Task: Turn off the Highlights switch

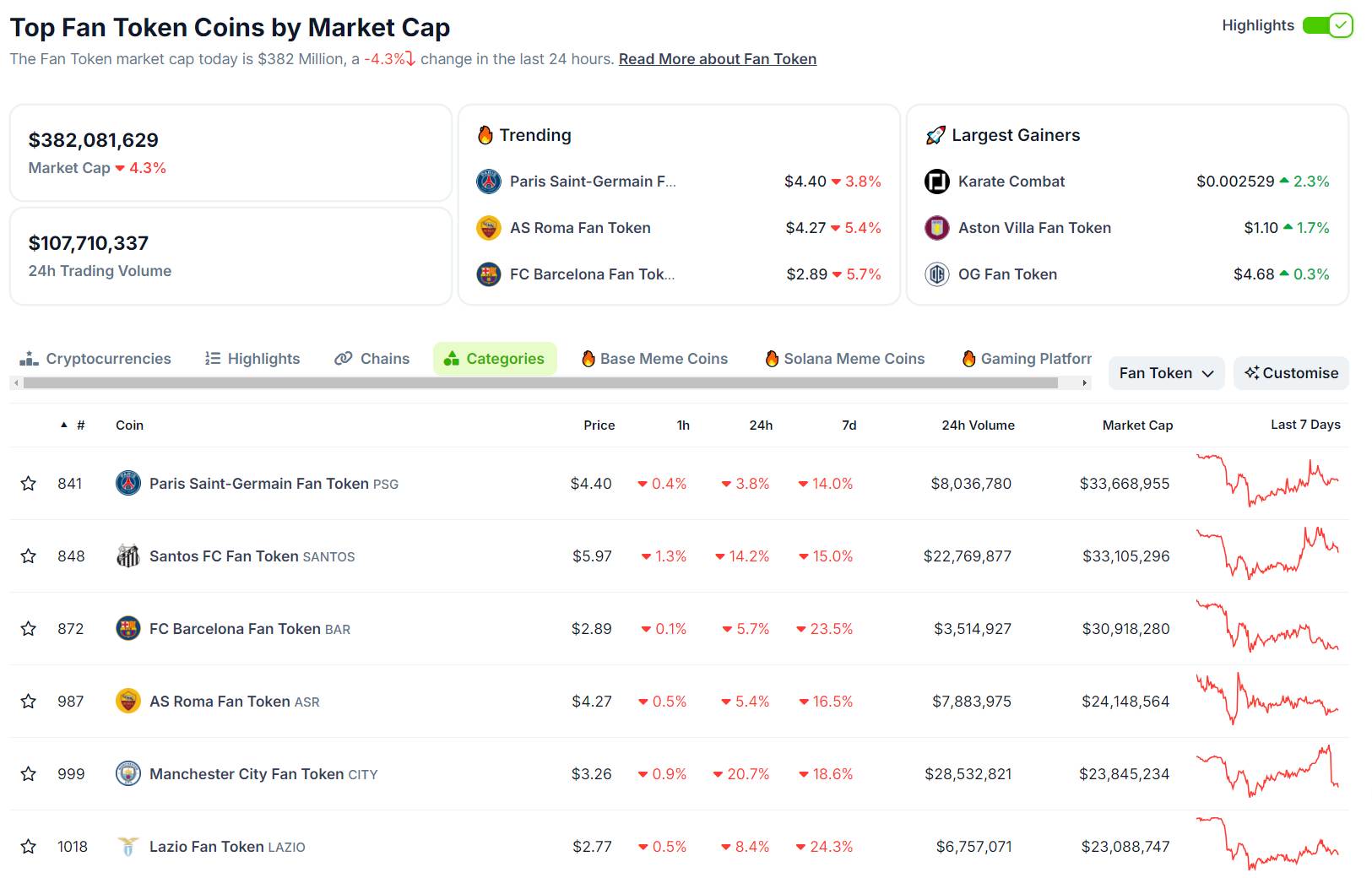Action: 1328,25
